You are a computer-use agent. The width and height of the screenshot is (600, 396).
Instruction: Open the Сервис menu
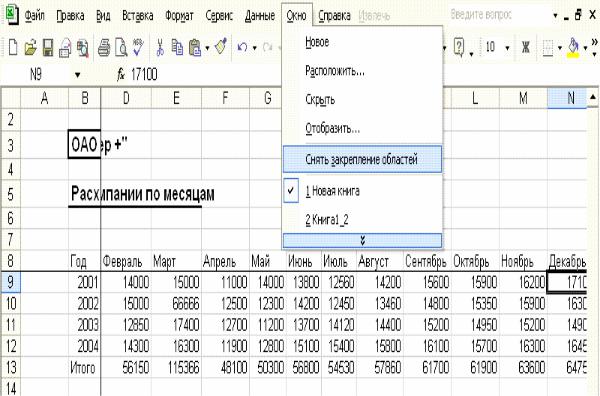[219, 16]
